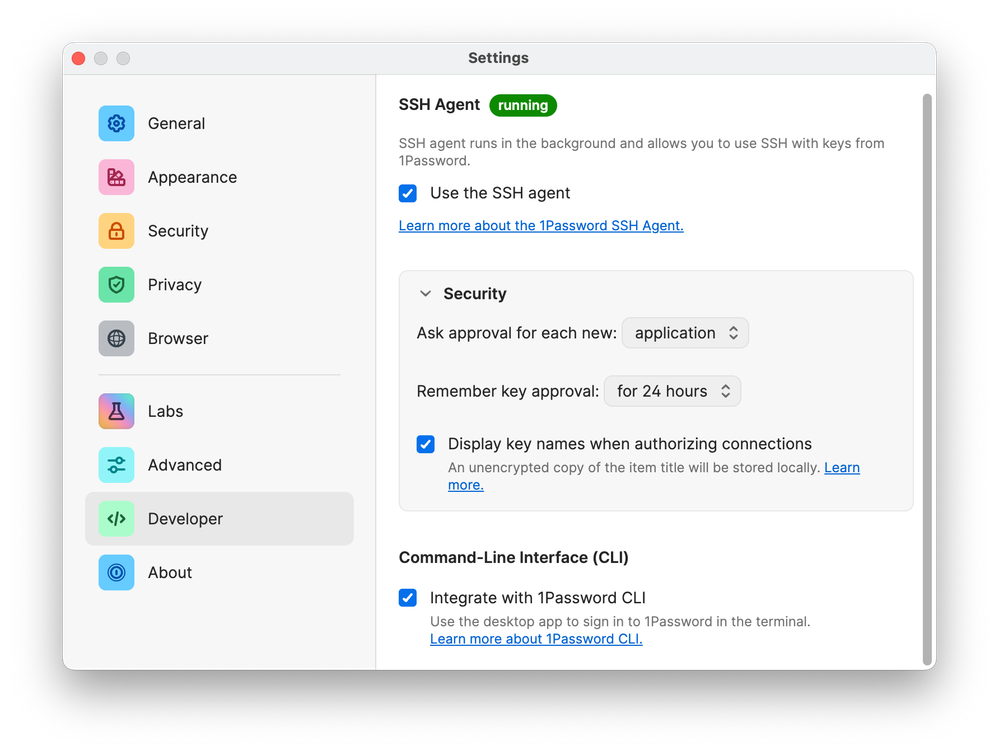This screenshot has height=753, width=999.
Task: Open the Browser globe icon
Action: [x=116, y=338]
